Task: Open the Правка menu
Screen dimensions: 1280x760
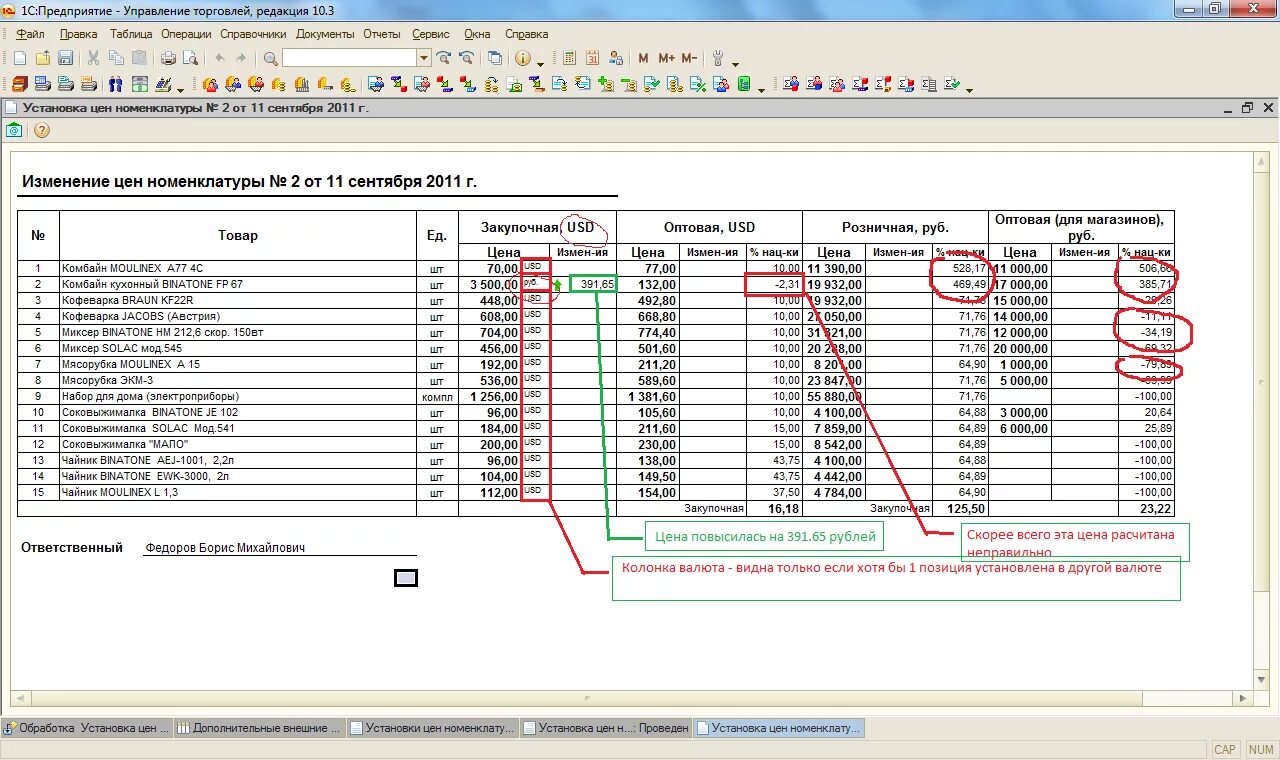Action: coord(79,34)
